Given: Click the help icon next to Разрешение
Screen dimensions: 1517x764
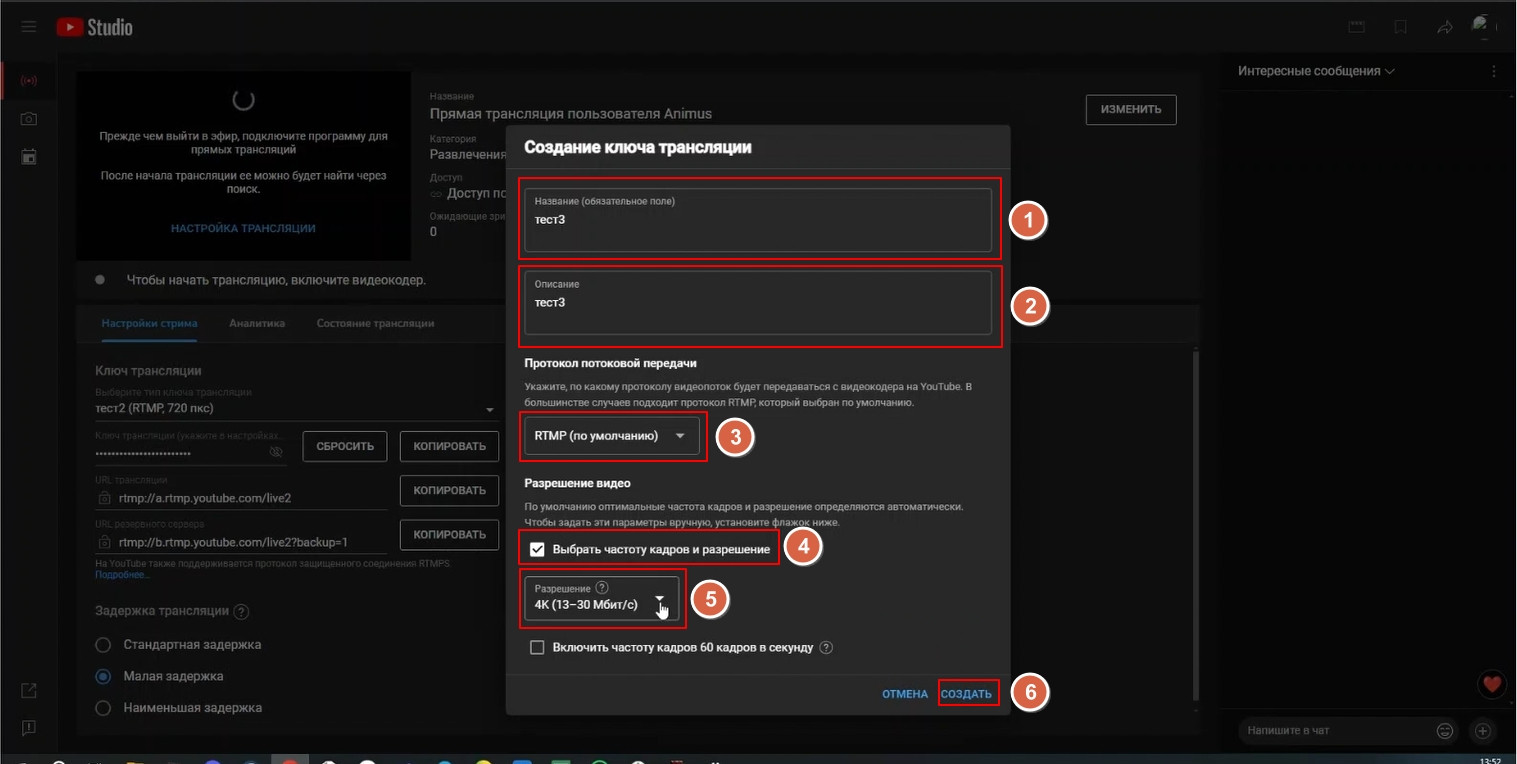Looking at the screenshot, I should 601,589.
